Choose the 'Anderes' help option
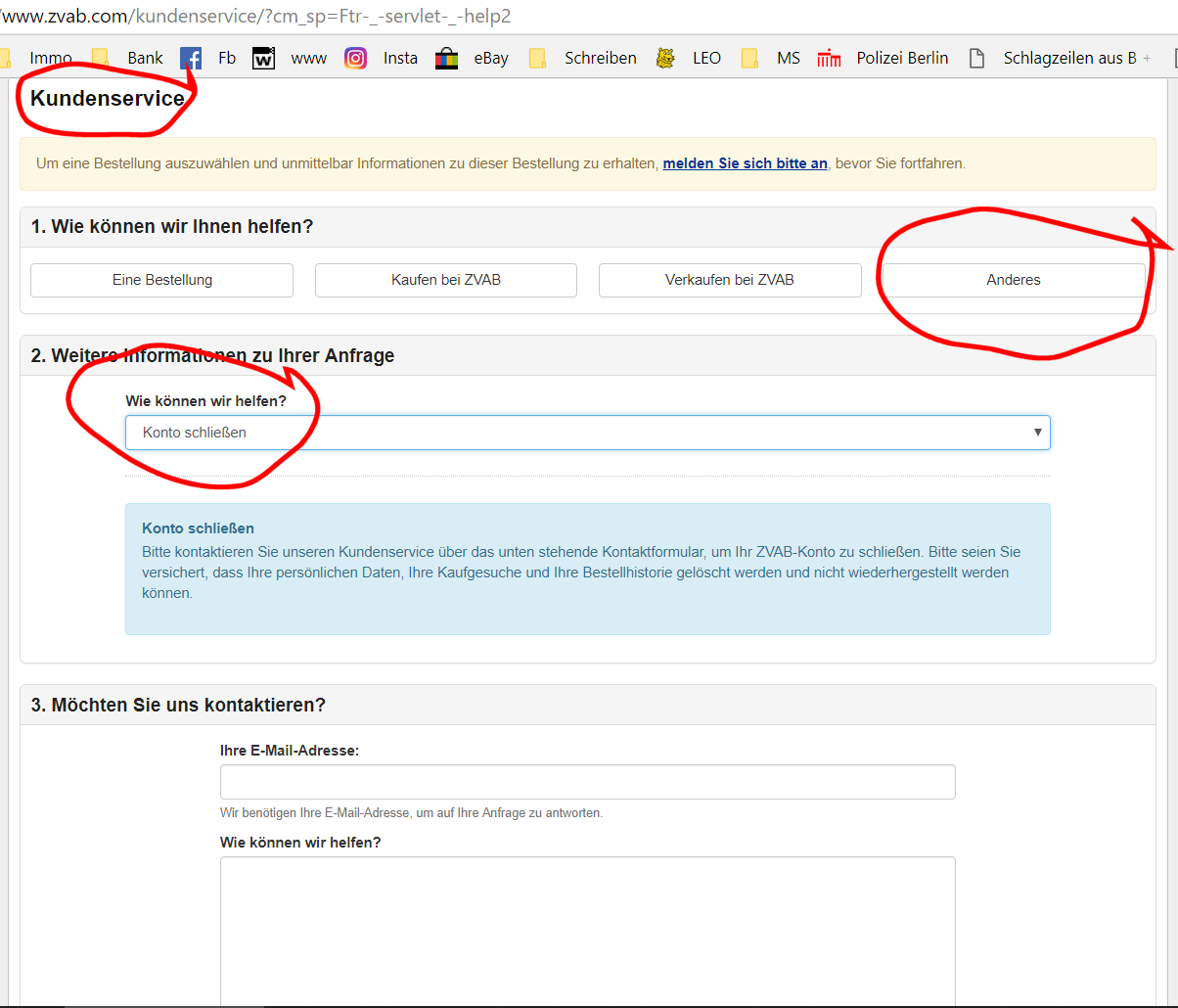1178x1008 pixels. 1014,280
